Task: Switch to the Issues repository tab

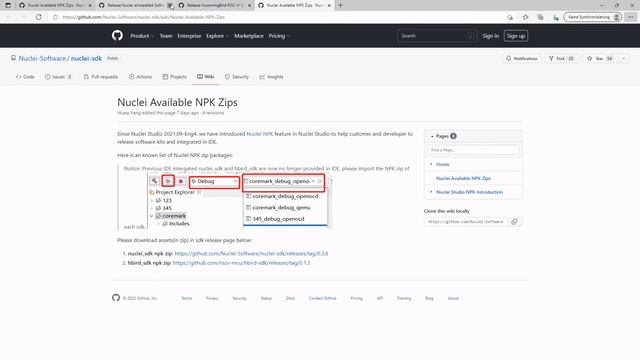Action: 58,77
